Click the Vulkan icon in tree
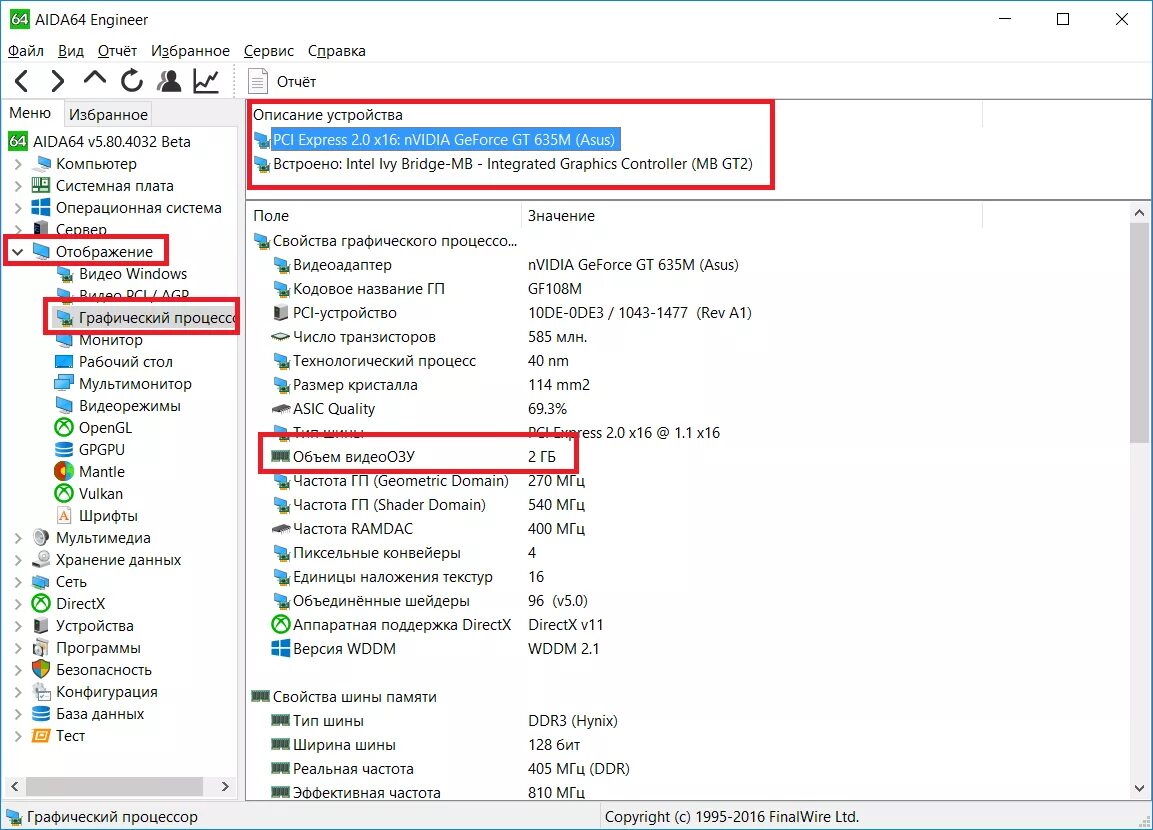The width and height of the screenshot is (1153, 830). click(x=64, y=493)
